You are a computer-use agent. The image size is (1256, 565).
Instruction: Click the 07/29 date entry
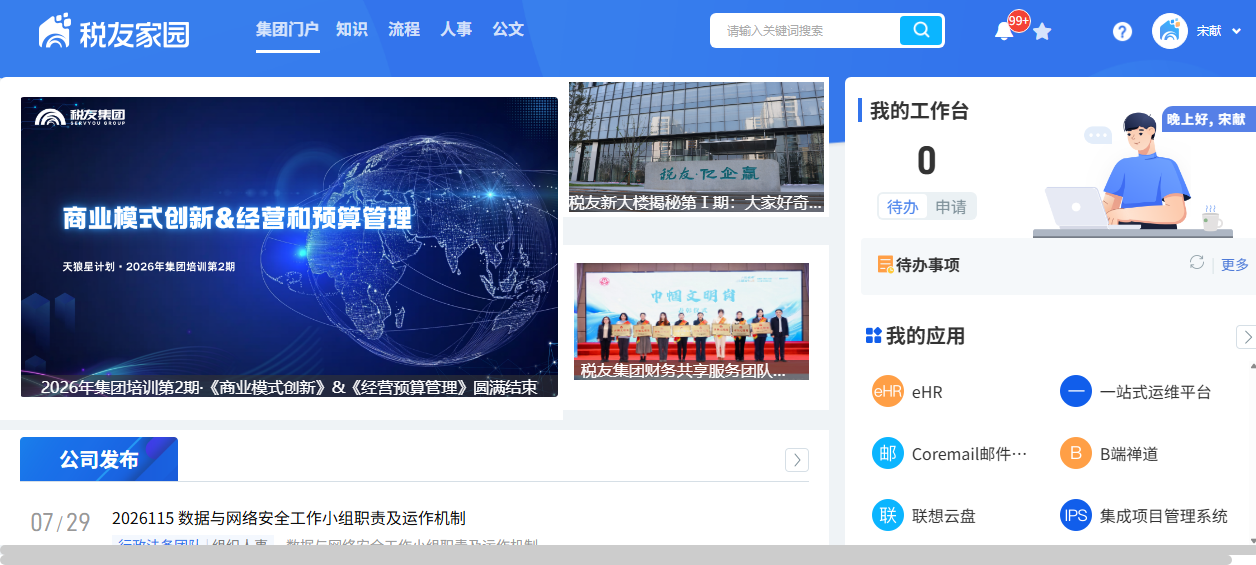click(x=60, y=522)
